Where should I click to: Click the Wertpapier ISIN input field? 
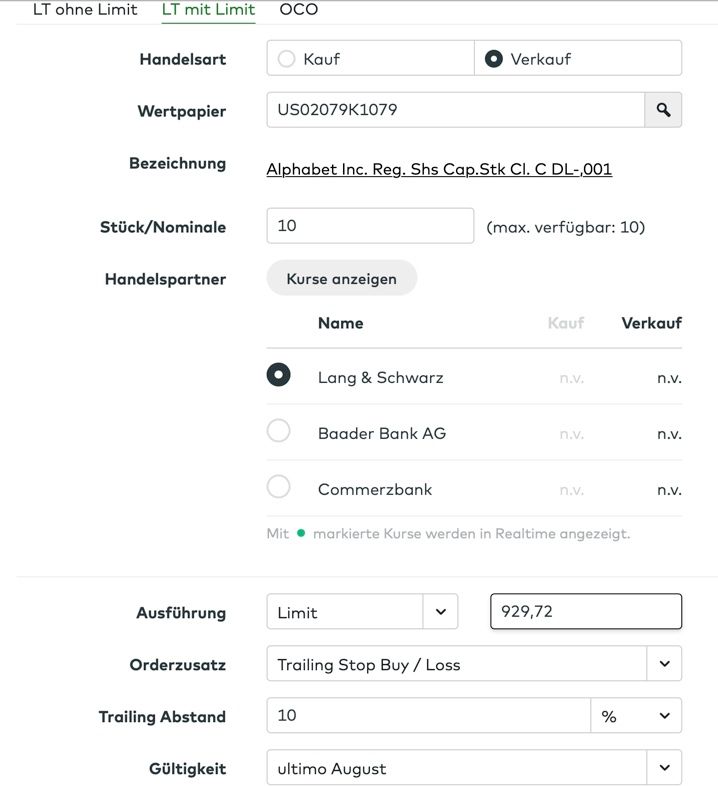[455, 110]
